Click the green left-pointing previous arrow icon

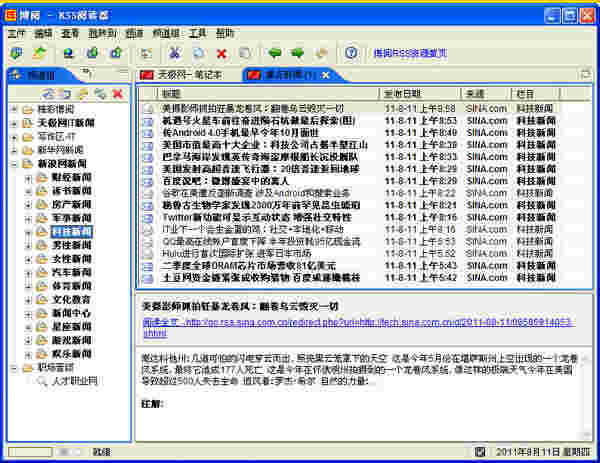(274, 53)
